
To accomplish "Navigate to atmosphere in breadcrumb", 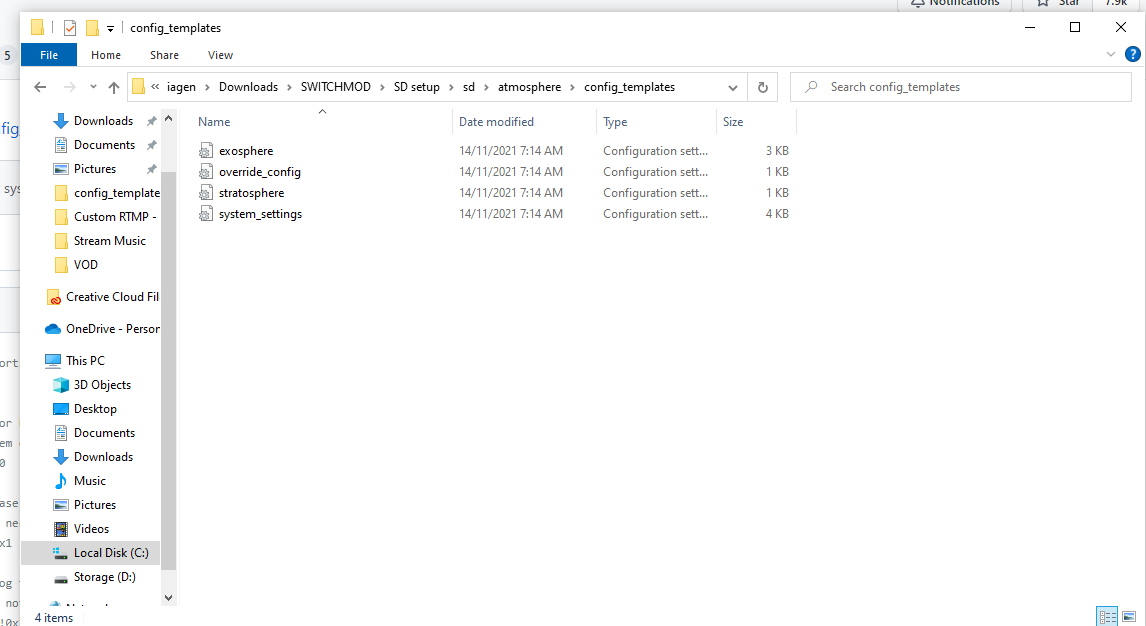I will (x=529, y=87).
